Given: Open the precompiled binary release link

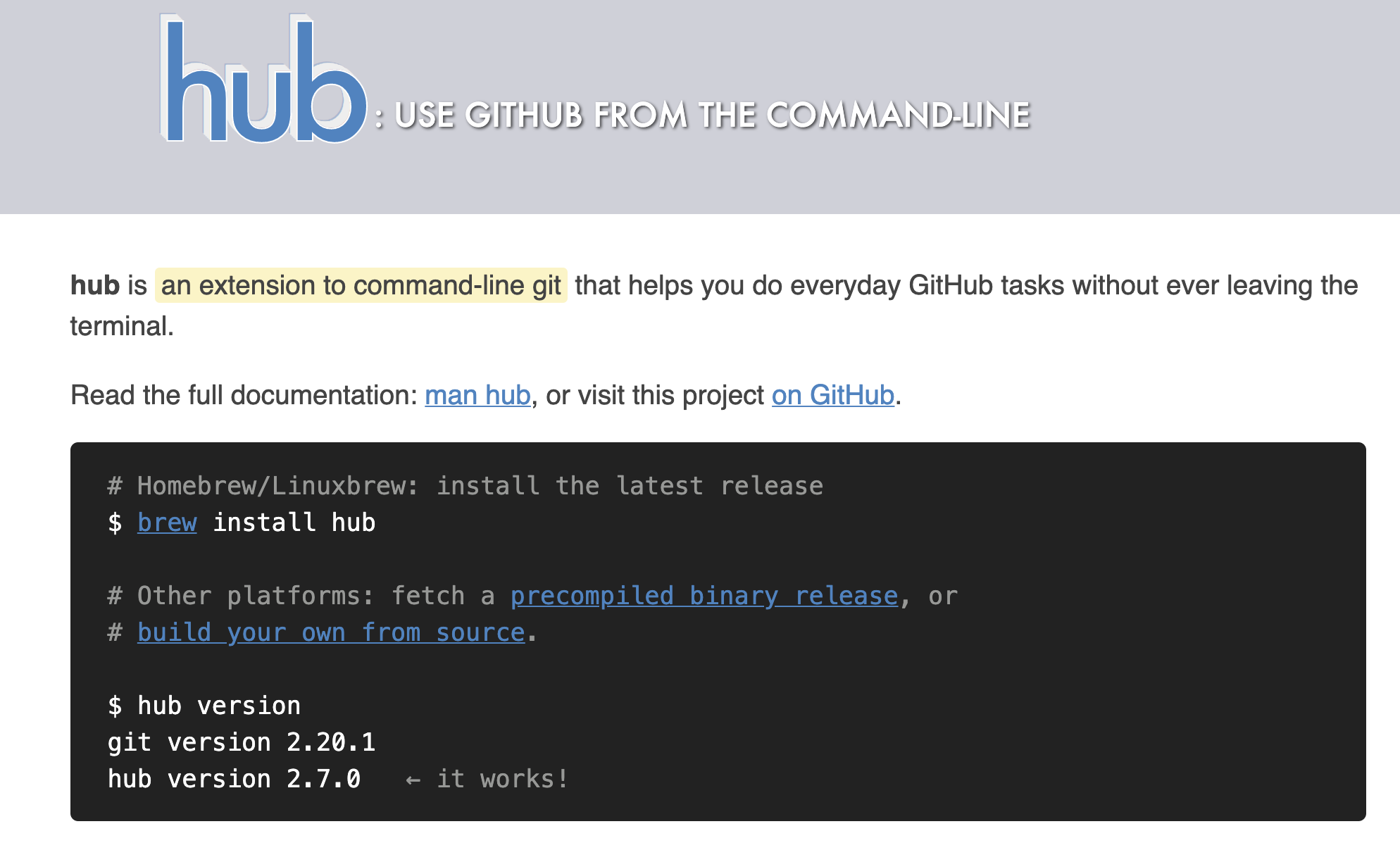Looking at the screenshot, I should 704,596.
